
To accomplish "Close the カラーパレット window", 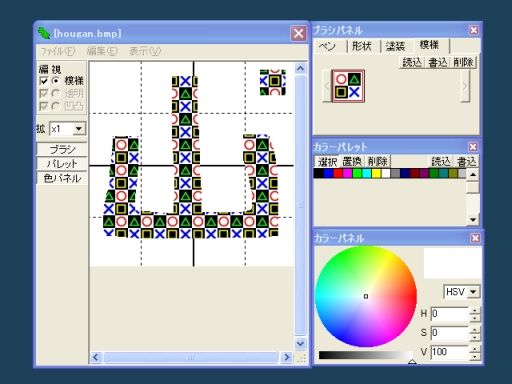I will (473, 147).
